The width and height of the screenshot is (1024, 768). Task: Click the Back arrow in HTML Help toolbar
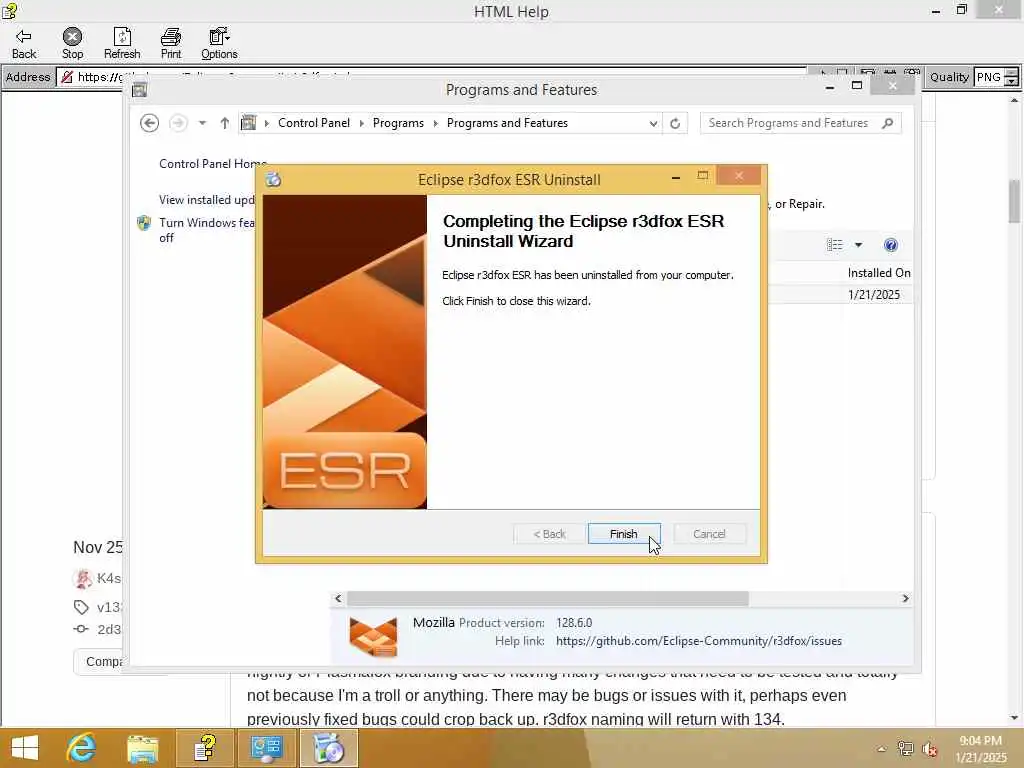tap(24, 43)
